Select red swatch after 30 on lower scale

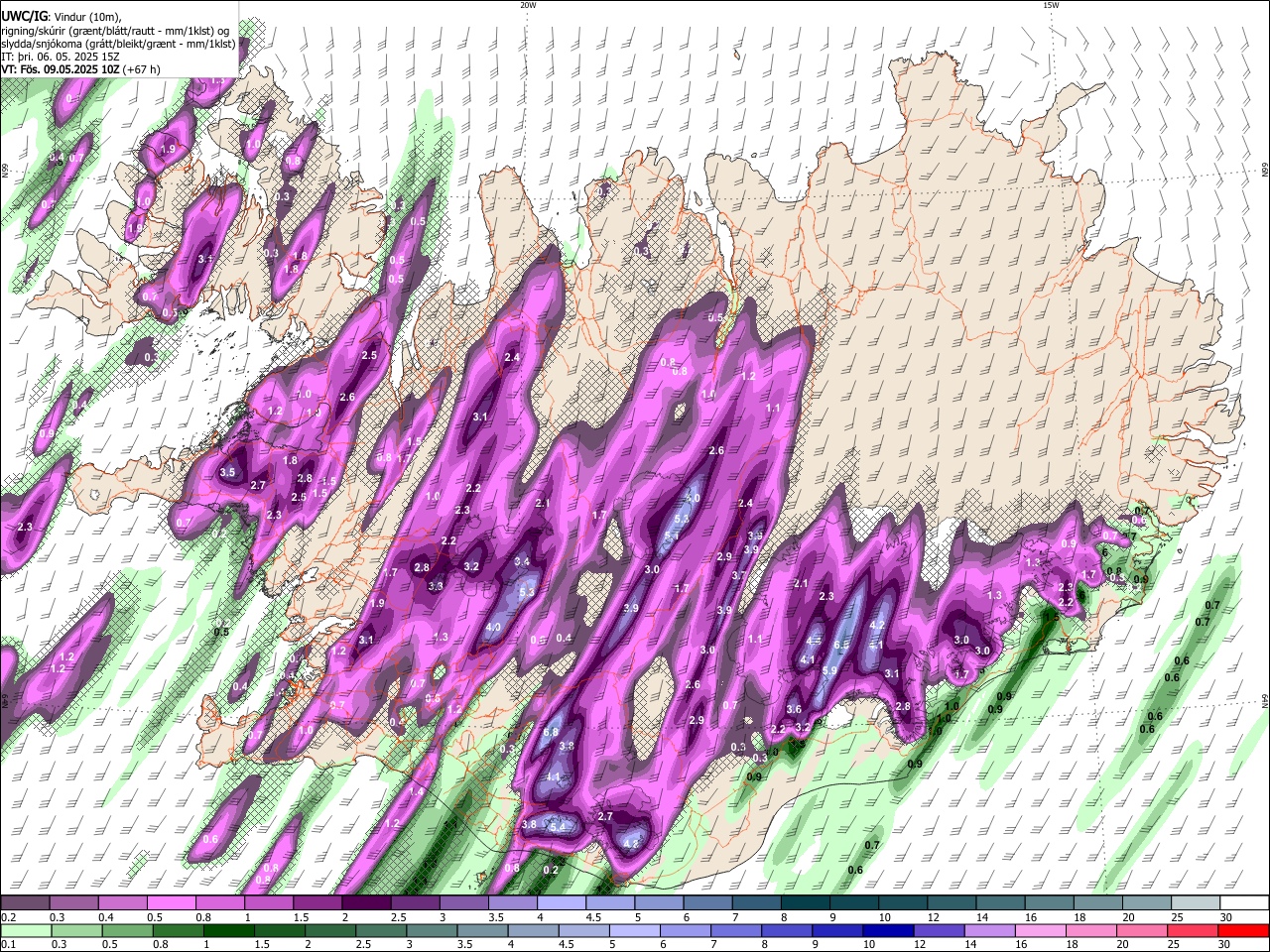tap(1242, 930)
